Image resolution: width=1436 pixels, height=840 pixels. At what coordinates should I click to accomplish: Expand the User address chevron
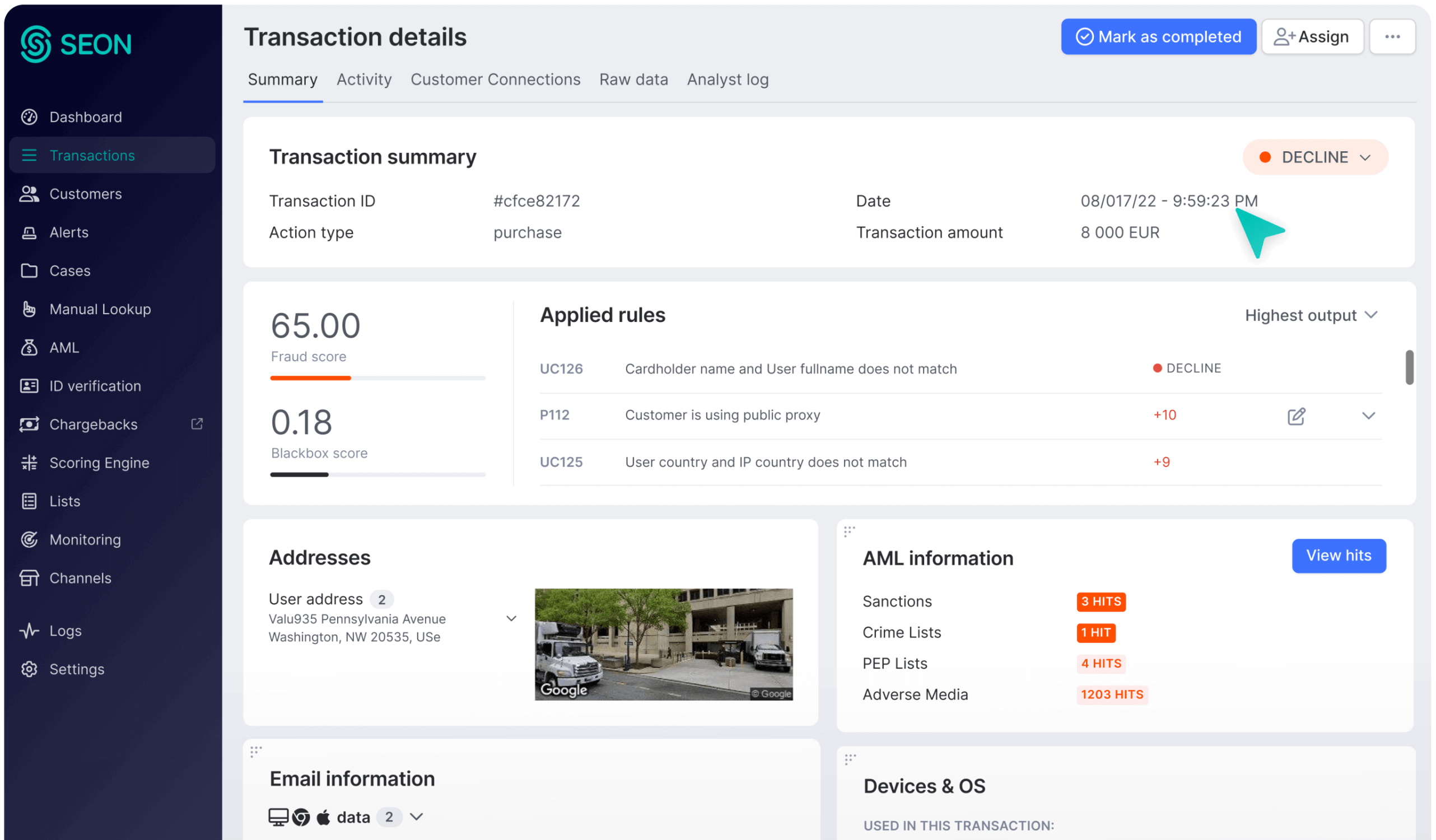tap(511, 618)
